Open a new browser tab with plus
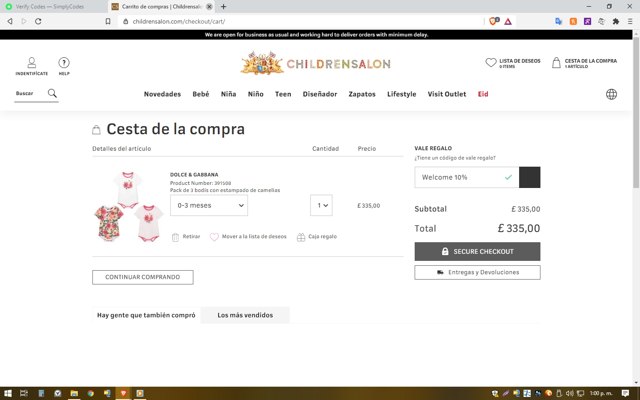Screen dimensions: 640x400 tap(223, 7)
